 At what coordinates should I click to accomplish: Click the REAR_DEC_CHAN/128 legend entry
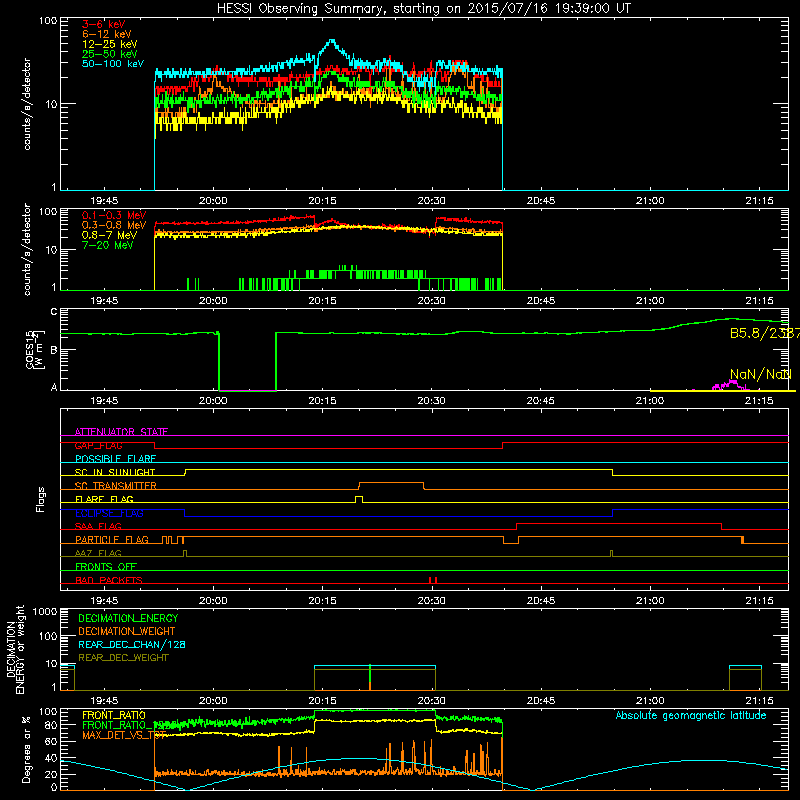point(132,644)
